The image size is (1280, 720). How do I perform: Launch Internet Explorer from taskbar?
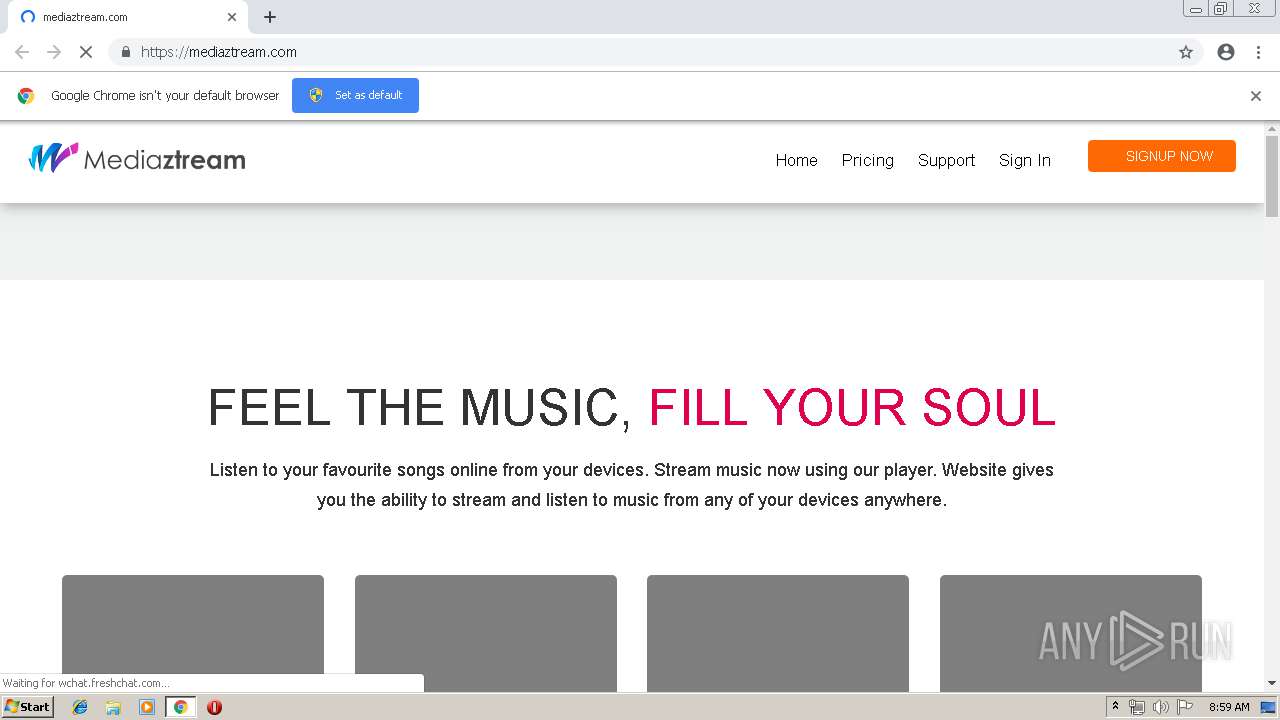point(80,707)
